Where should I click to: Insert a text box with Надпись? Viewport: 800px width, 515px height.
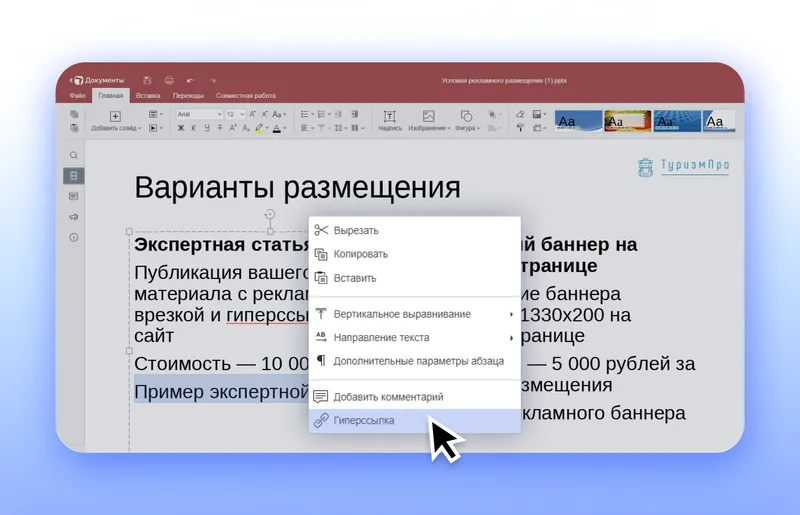pyautogui.click(x=390, y=121)
